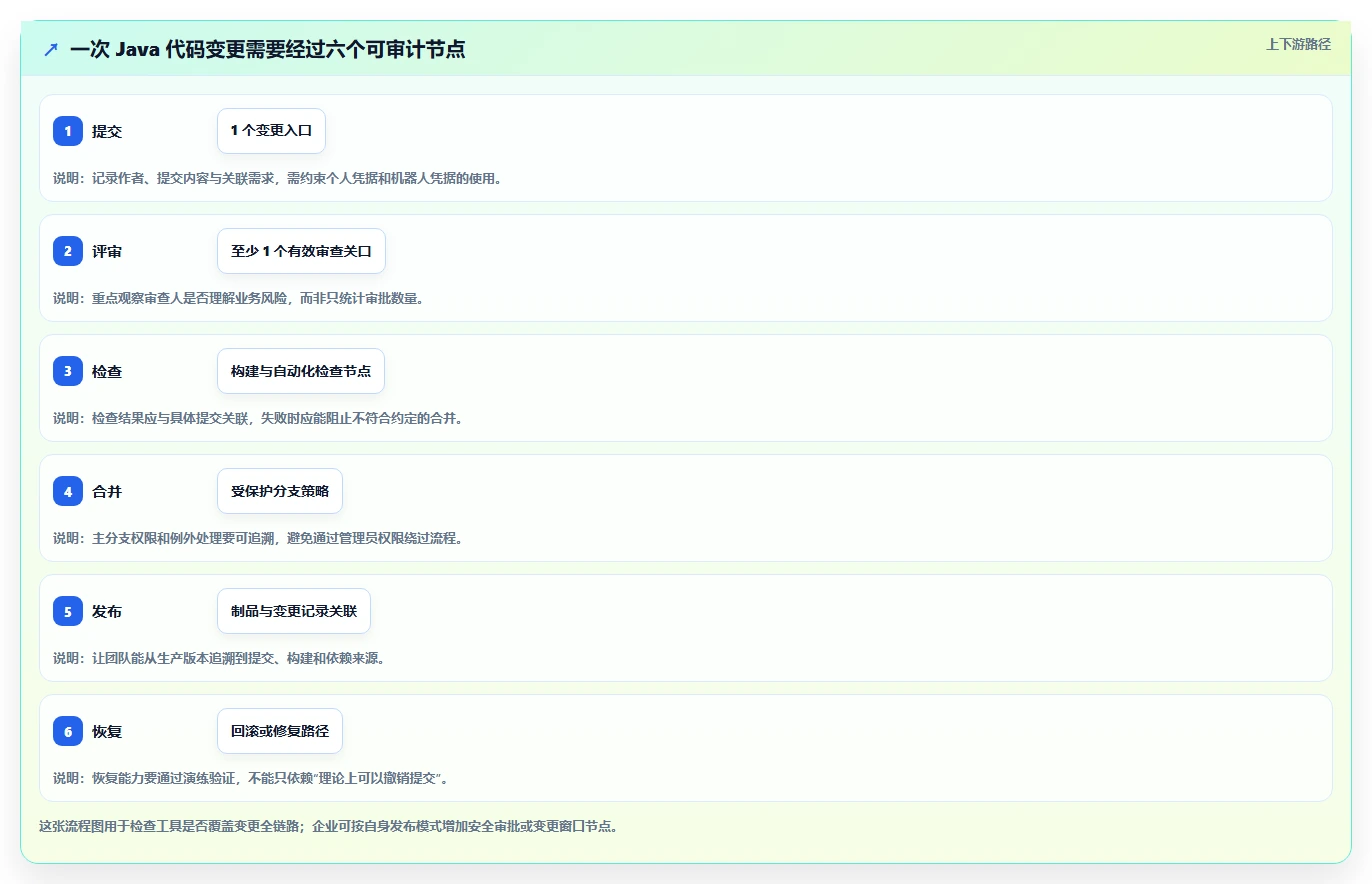This screenshot has width=1372, height=884.
Task: Select the 至少 1 个有效审查关口 chip
Action: pyautogui.click(x=301, y=251)
